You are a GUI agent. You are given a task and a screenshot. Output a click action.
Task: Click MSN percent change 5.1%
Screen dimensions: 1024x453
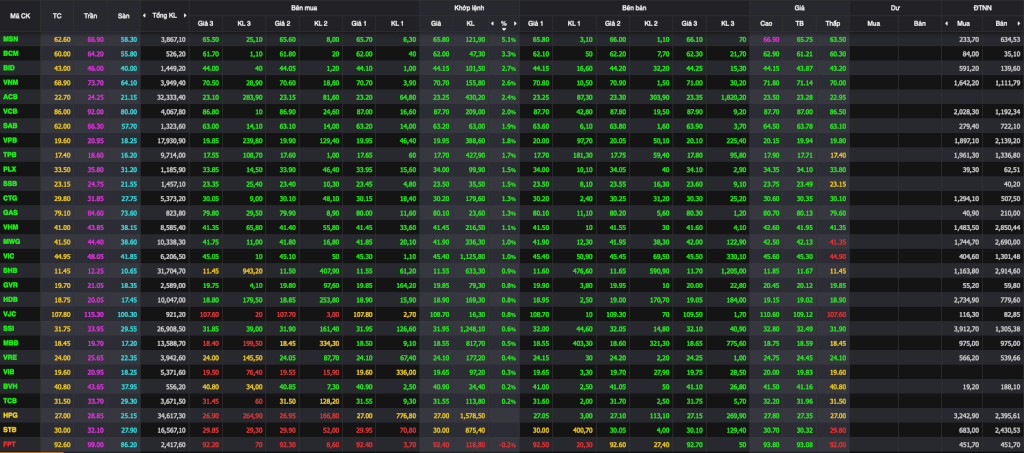509,39
